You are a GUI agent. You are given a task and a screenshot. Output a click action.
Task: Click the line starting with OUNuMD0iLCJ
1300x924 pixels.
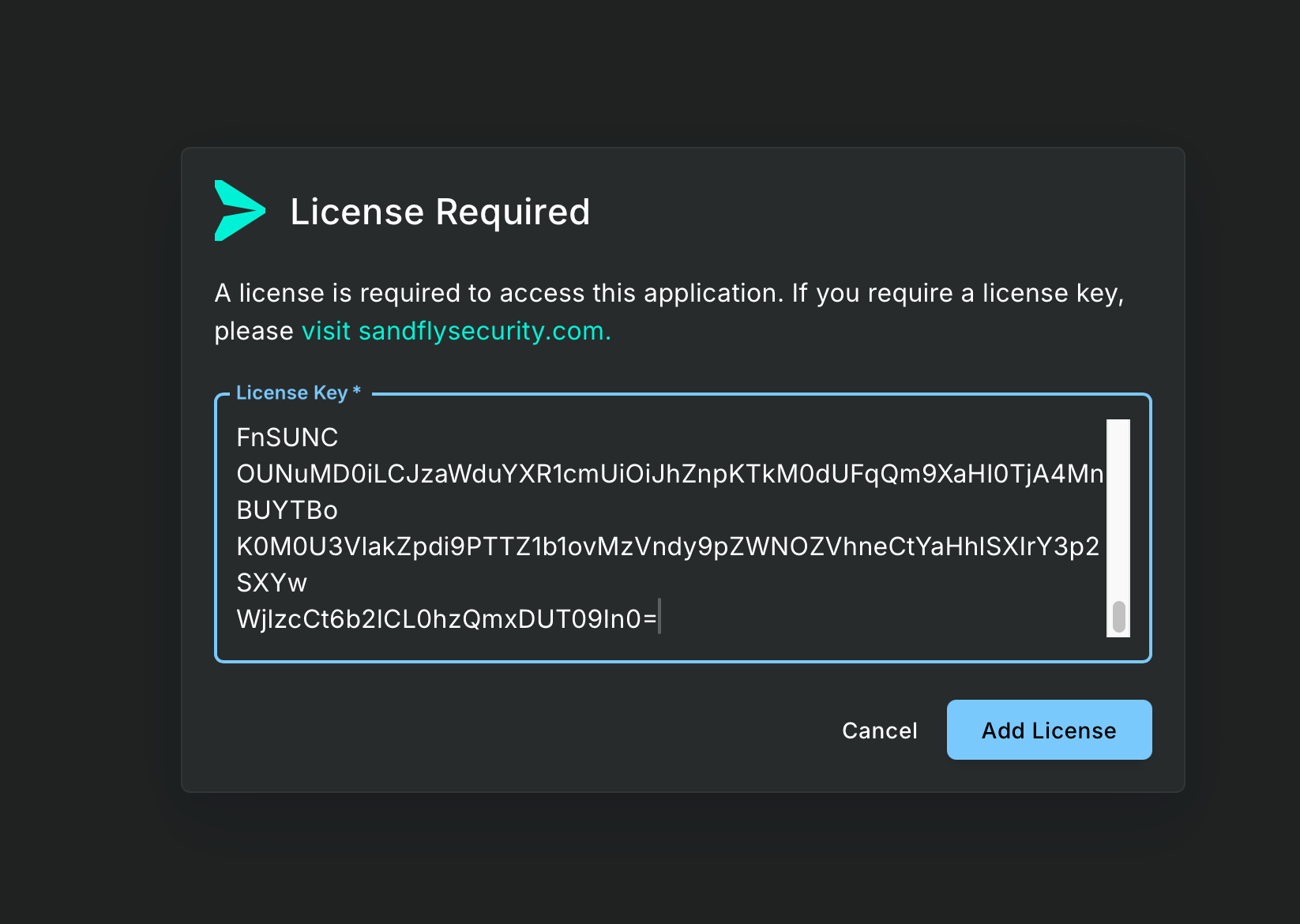669,474
